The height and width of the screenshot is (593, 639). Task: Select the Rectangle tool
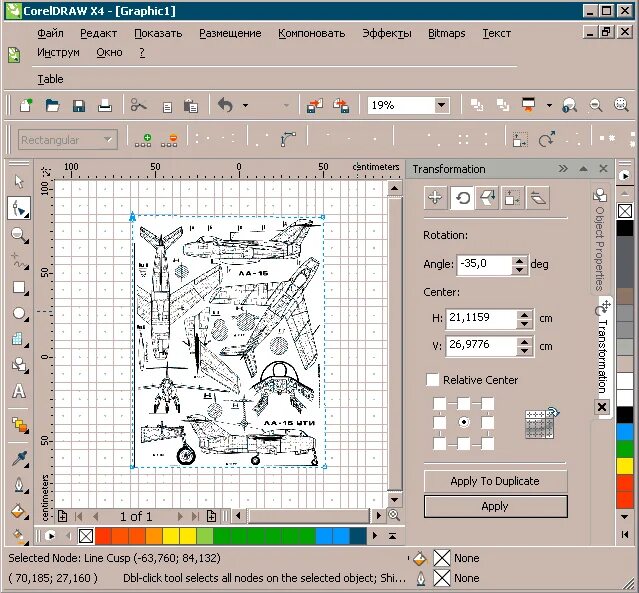tap(19, 288)
